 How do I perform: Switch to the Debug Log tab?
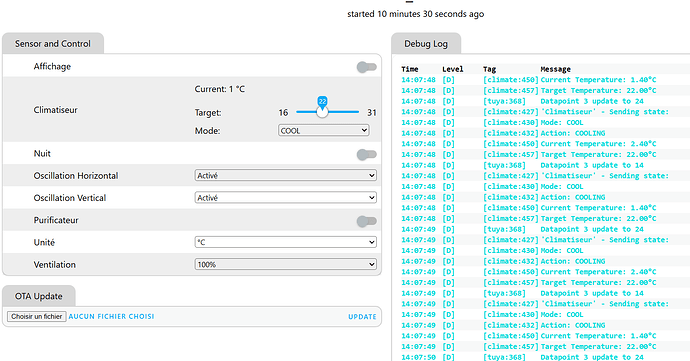(x=426, y=44)
